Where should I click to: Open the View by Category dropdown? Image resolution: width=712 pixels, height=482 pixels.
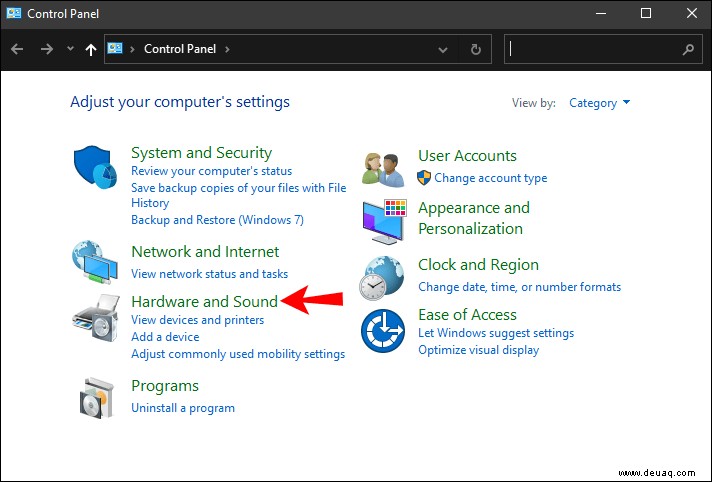coord(599,103)
